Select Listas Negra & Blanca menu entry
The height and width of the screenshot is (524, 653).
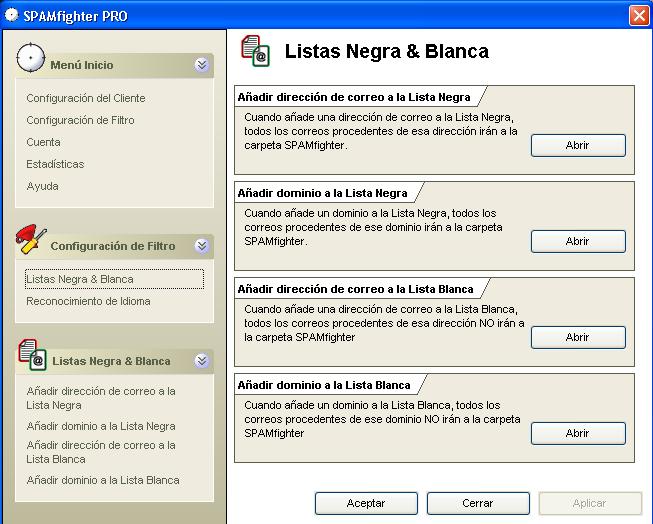click(x=115, y=279)
